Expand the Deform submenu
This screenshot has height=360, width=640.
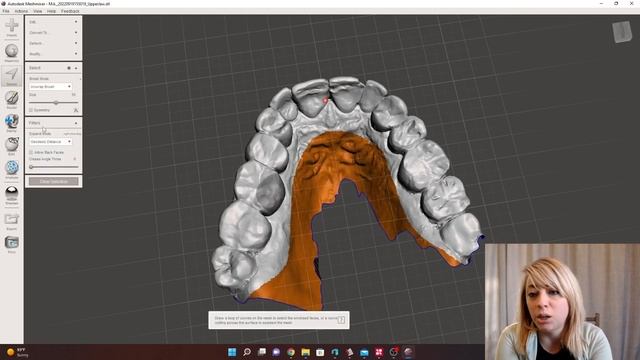pyautogui.click(x=76, y=43)
